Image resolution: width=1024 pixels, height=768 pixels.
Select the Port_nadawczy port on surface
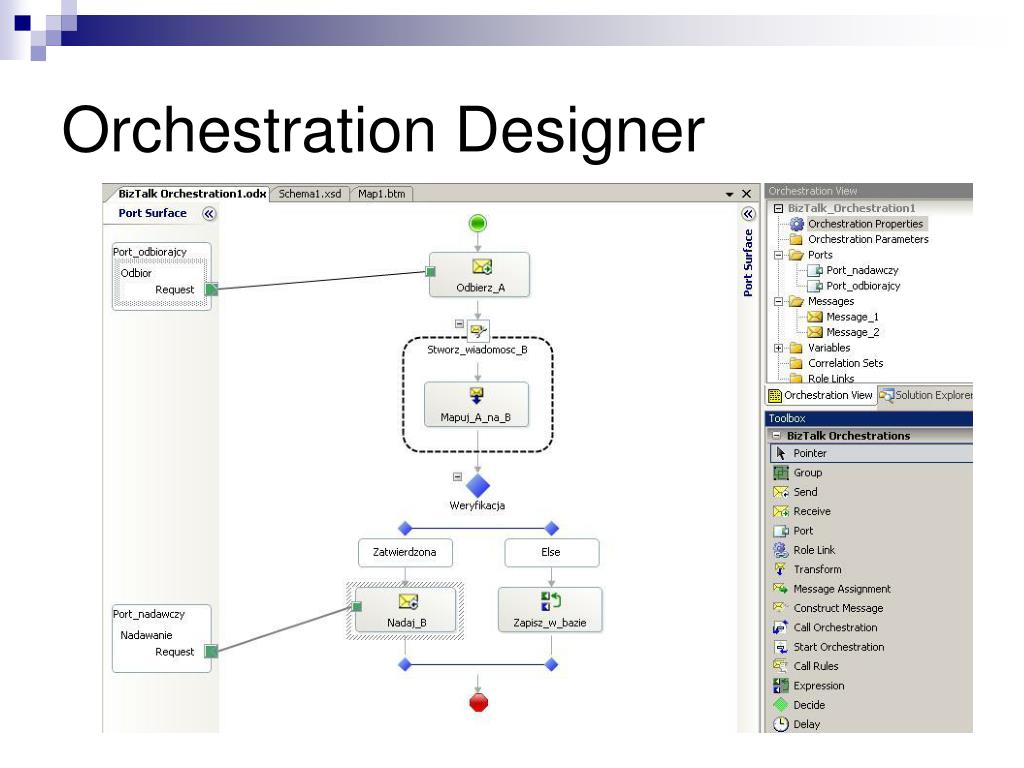[161, 639]
